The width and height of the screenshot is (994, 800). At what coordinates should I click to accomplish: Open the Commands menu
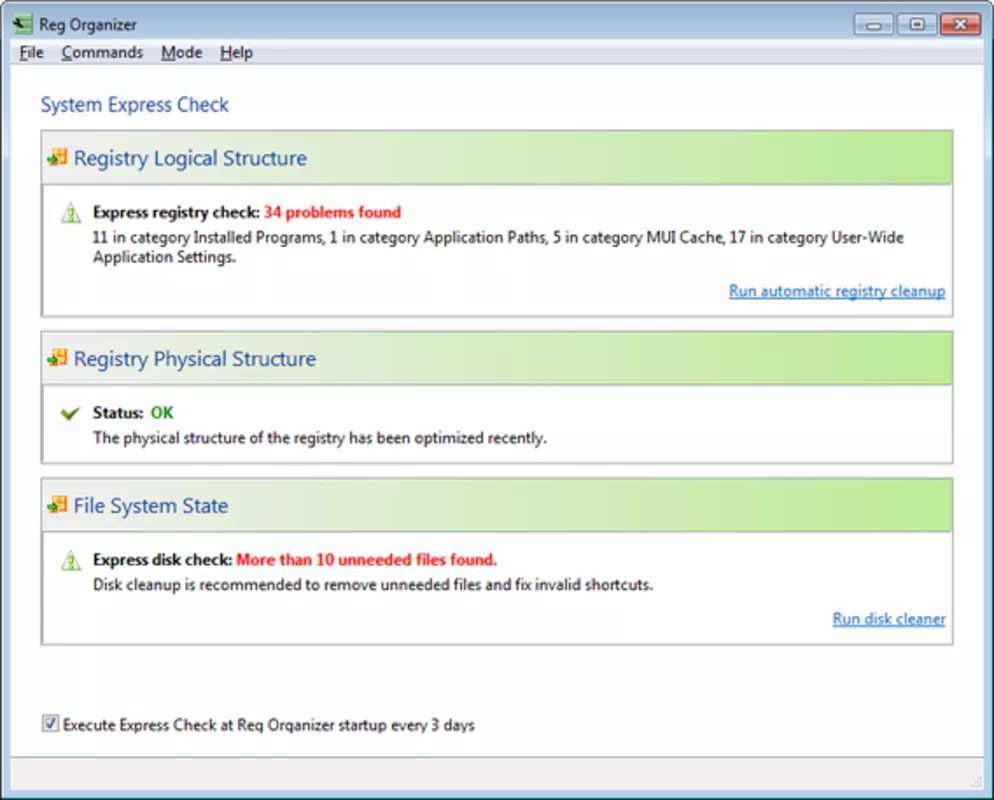pyautogui.click(x=102, y=53)
